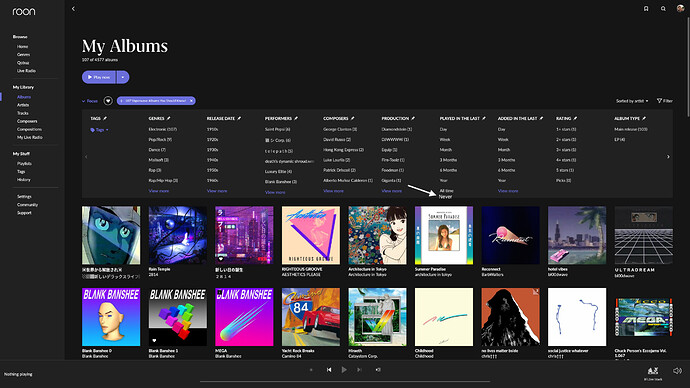This screenshot has height=388, width=690.
Task: Click the Play now button
Action: (99, 77)
